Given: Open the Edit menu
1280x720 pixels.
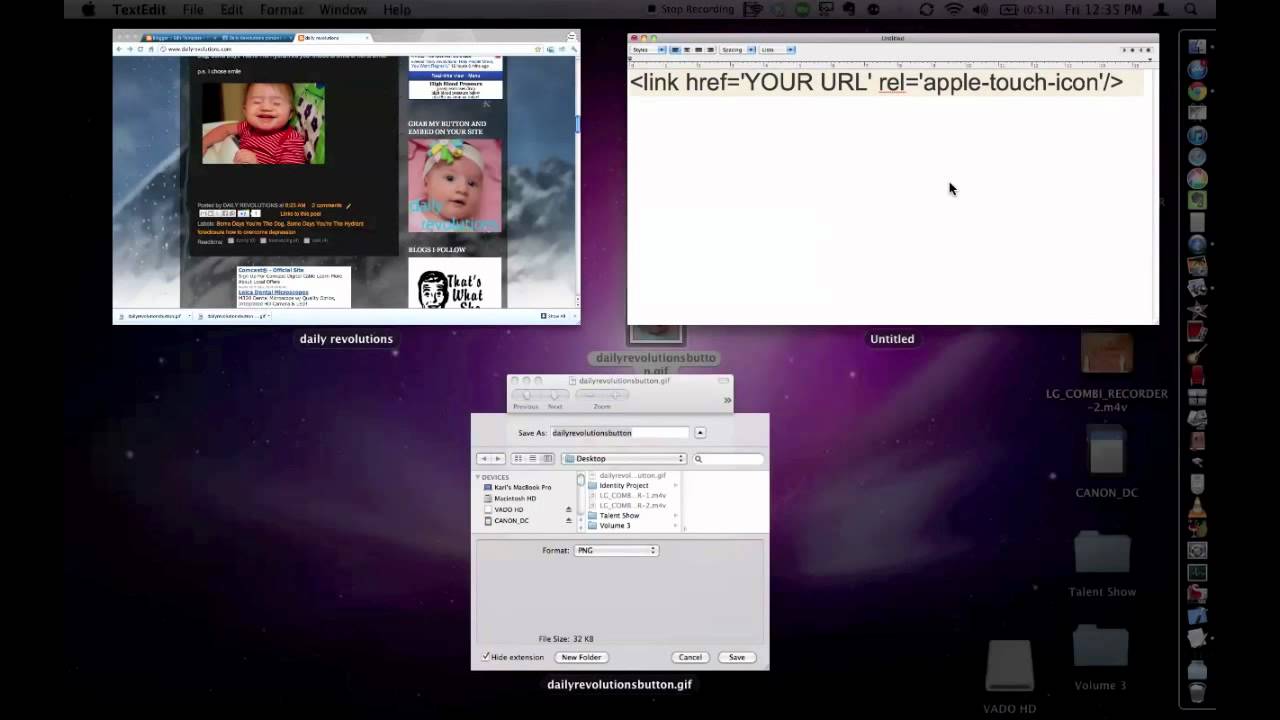Looking at the screenshot, I should pyautogui.click(x=232, y=9).
